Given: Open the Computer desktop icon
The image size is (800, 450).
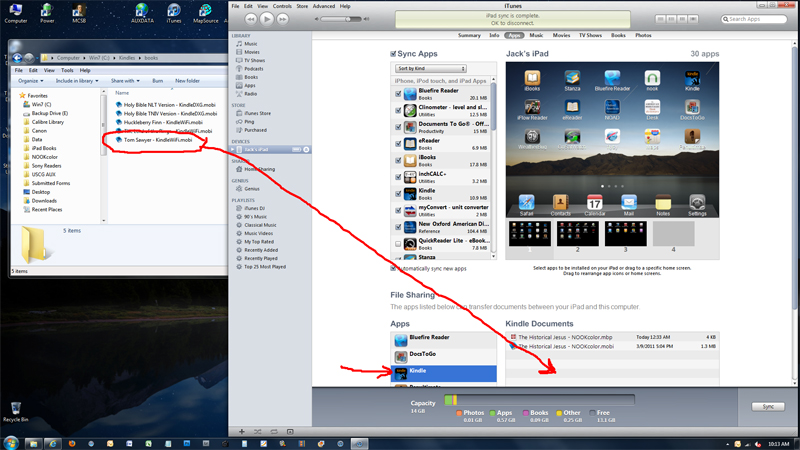Looking at the screenshot, I should pyautogui.click(x=16, y=13).
